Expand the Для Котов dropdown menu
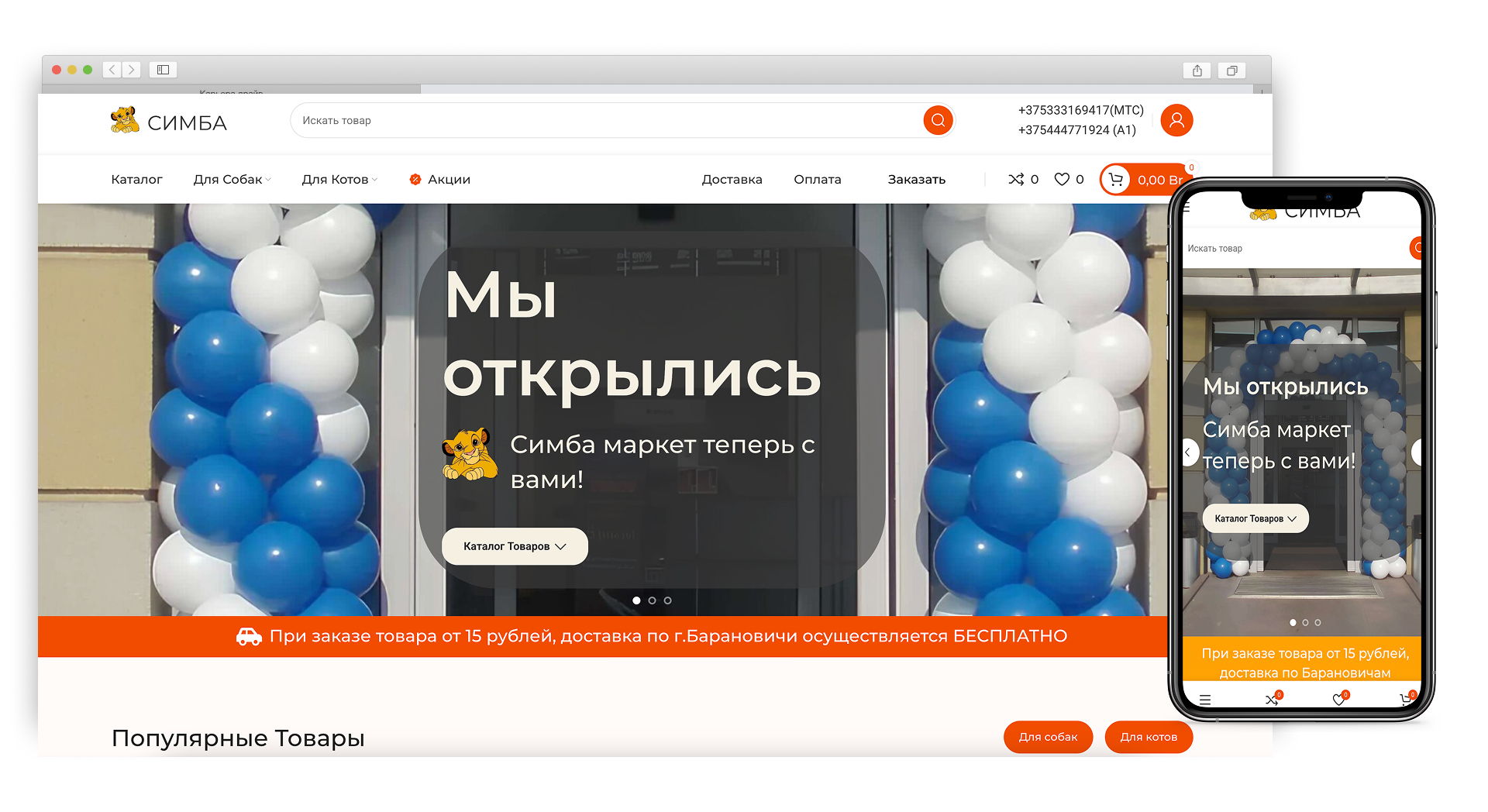 [x=339, y=179]
